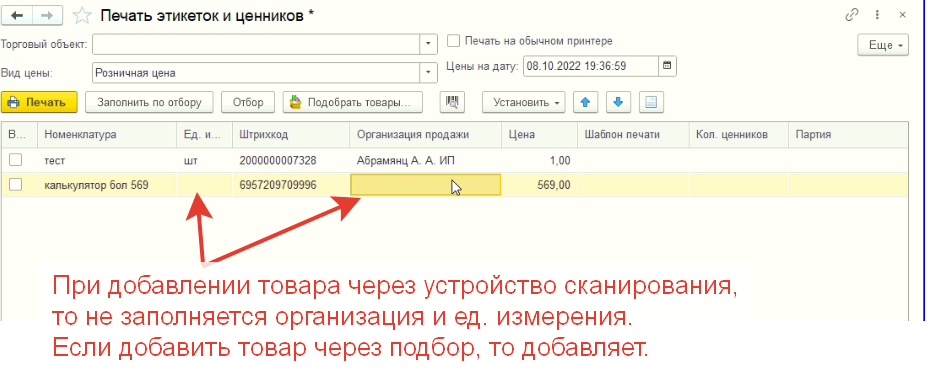Open calendar for Цены на дату
Screen dimensions: 933x379
coord(667,66)
